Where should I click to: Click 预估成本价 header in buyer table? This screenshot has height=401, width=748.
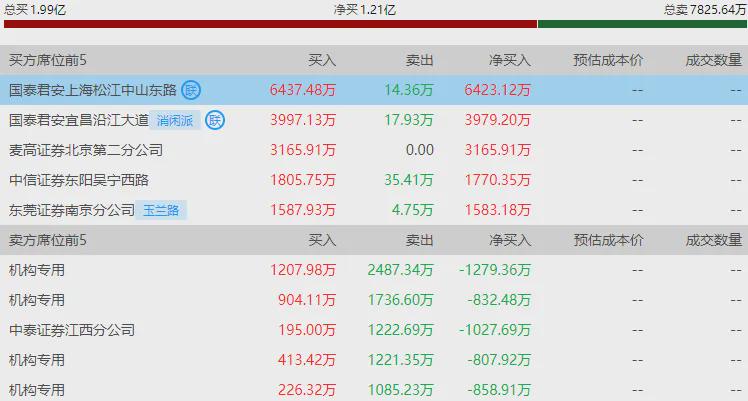coord(608,60)
